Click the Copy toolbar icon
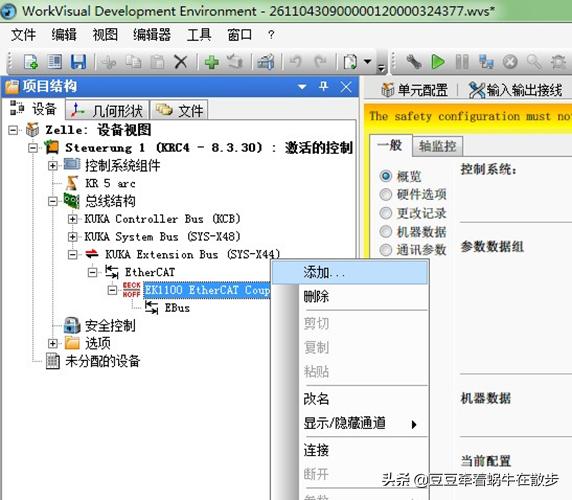572x500 pixels. (x=134, y=62)
